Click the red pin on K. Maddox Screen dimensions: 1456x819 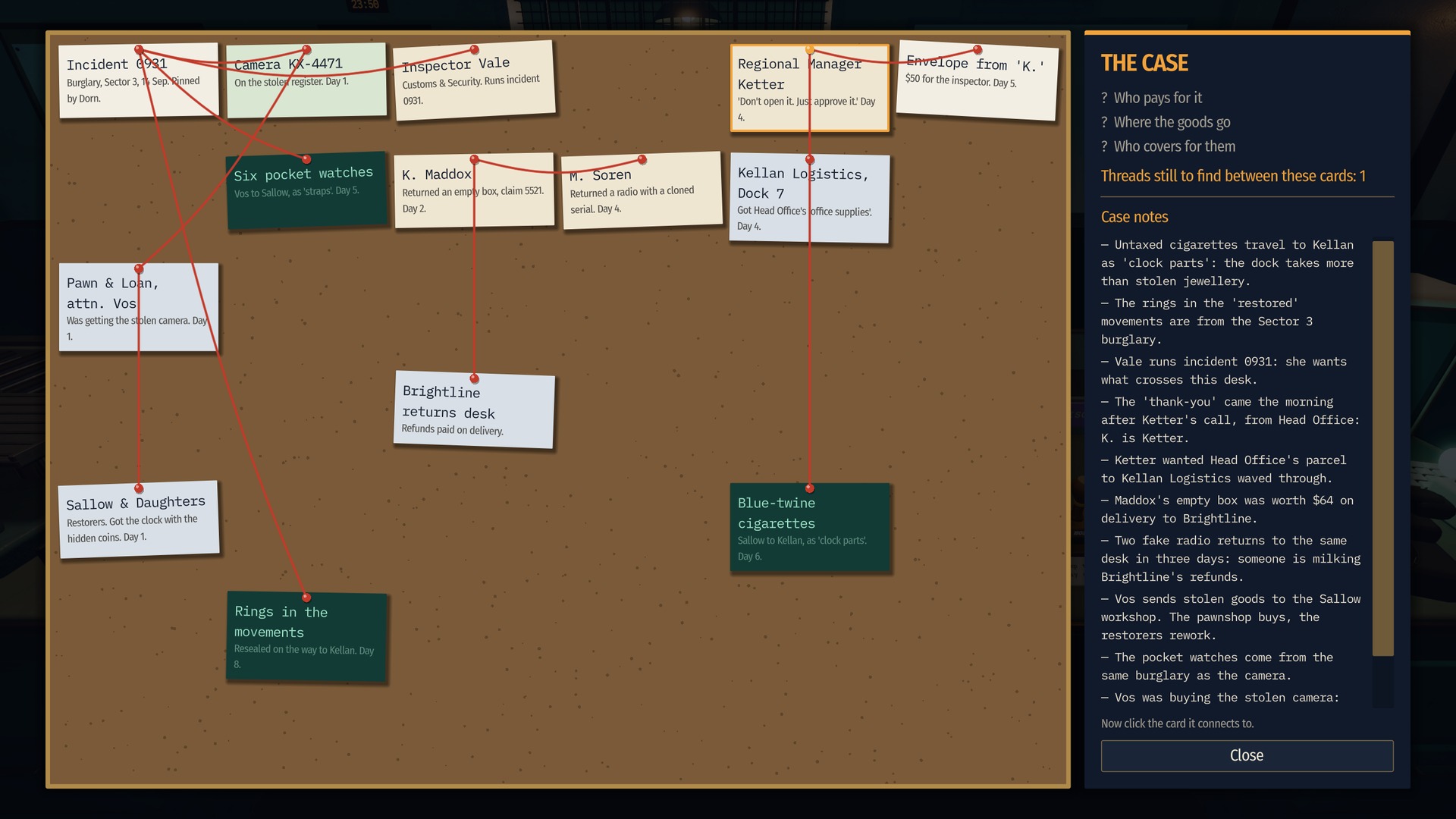click(x=474, y=159)
